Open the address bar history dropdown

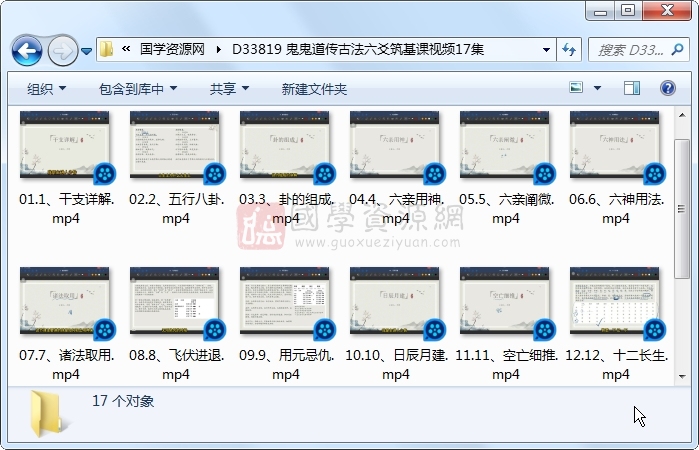(546, 50)
